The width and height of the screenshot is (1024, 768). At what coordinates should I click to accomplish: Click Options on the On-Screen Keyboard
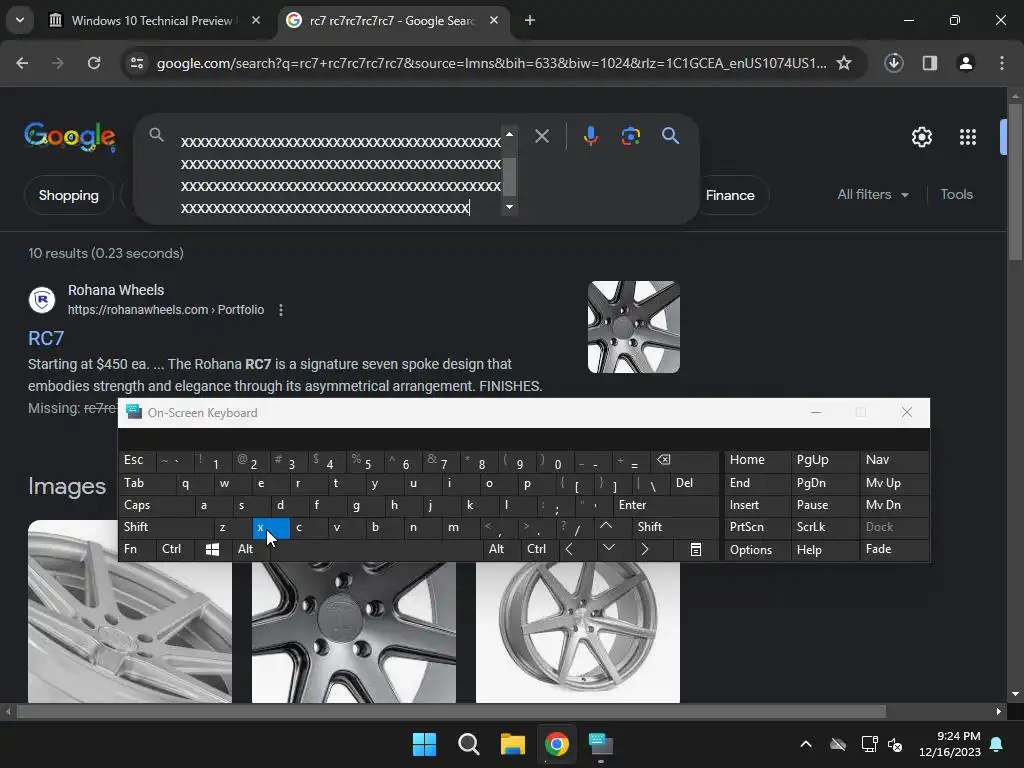757,550
